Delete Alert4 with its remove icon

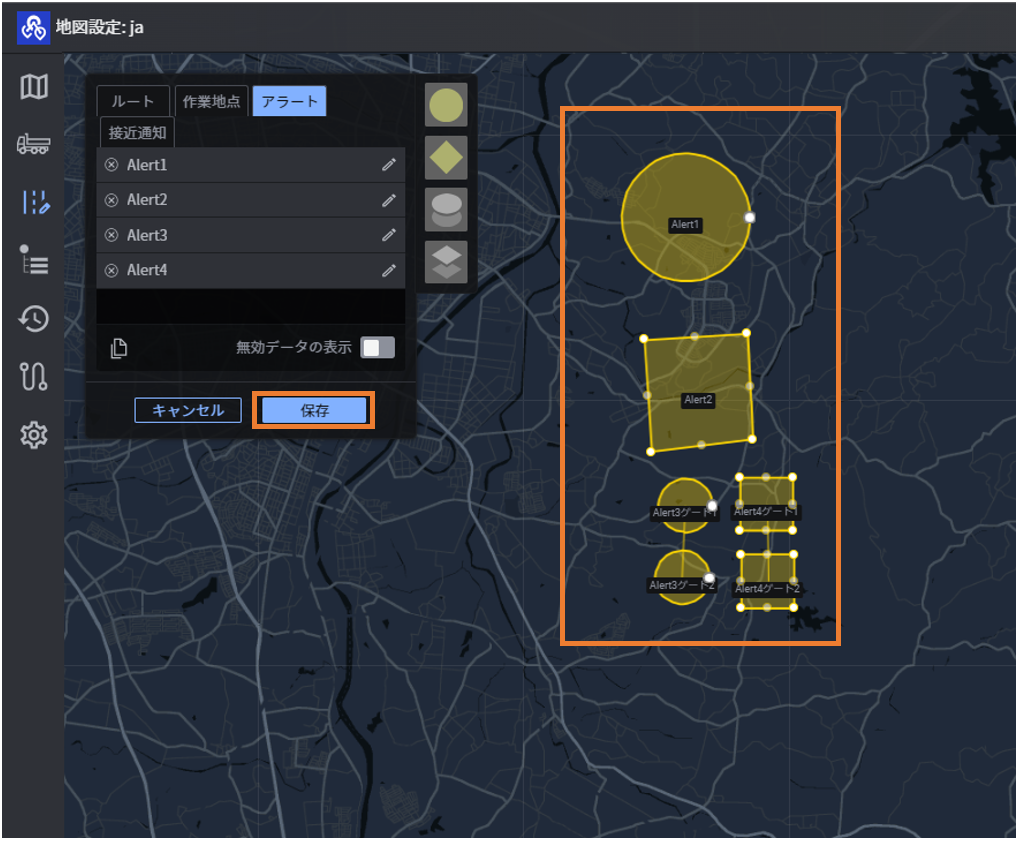point(112,270)
